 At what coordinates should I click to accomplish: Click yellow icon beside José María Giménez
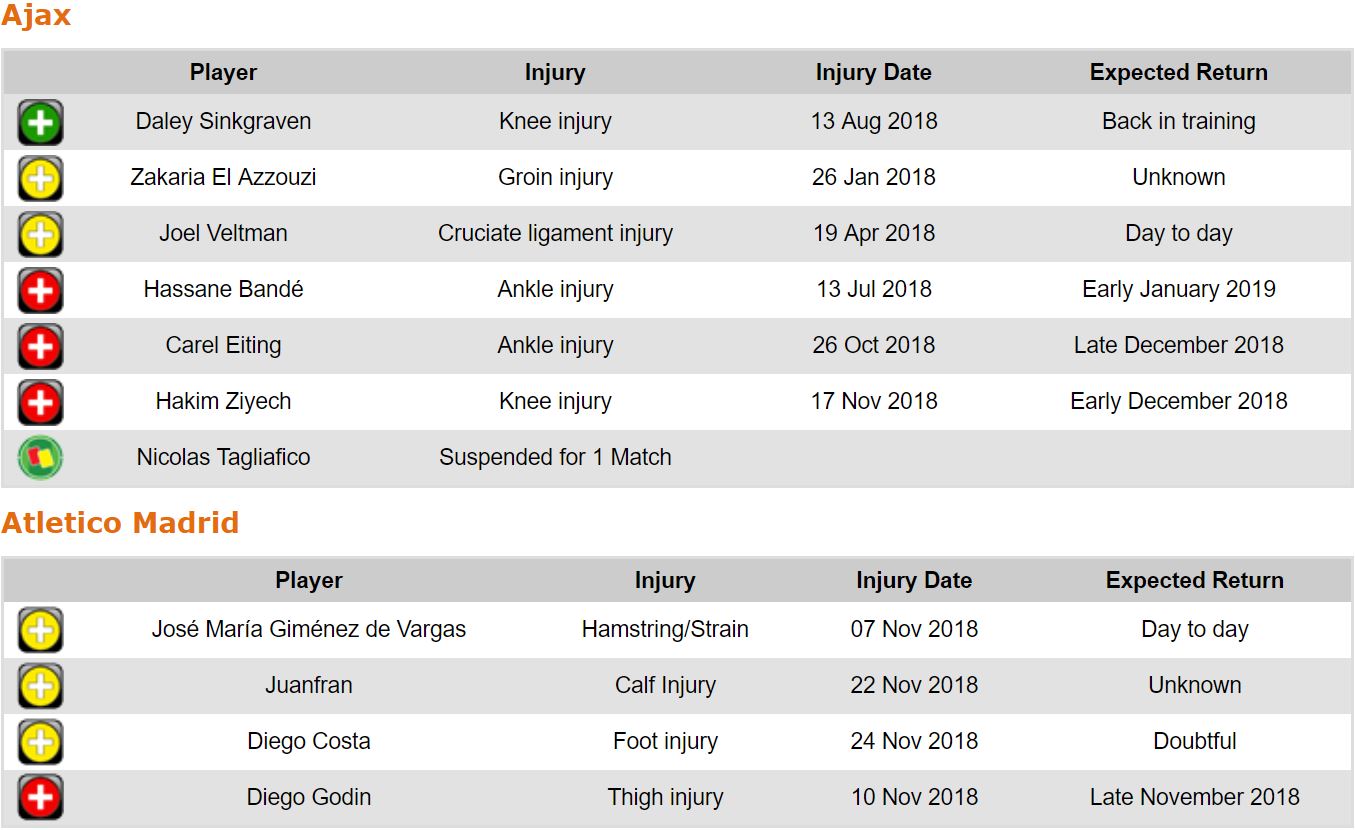point(40,631)
